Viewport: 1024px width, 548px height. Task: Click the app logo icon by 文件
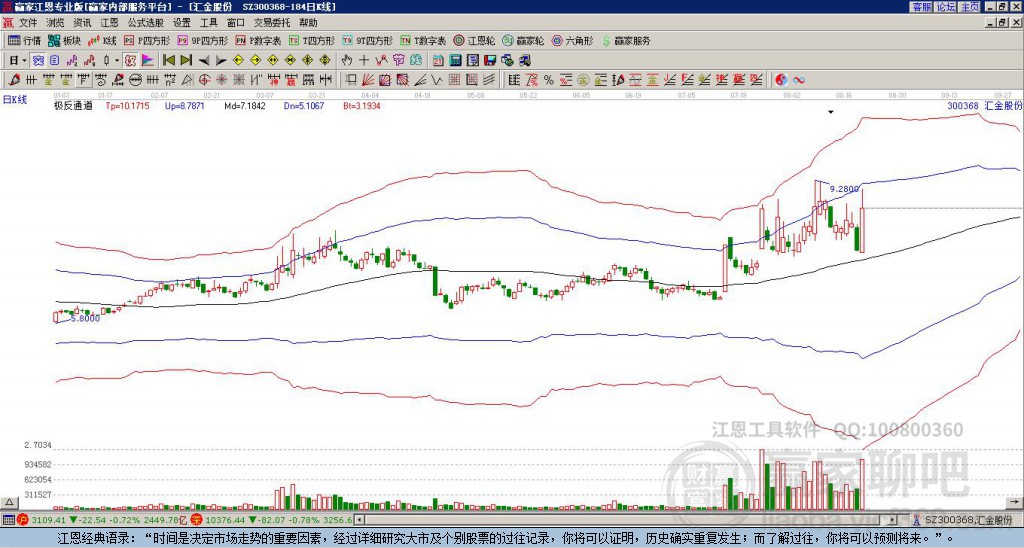pos(8,23)
